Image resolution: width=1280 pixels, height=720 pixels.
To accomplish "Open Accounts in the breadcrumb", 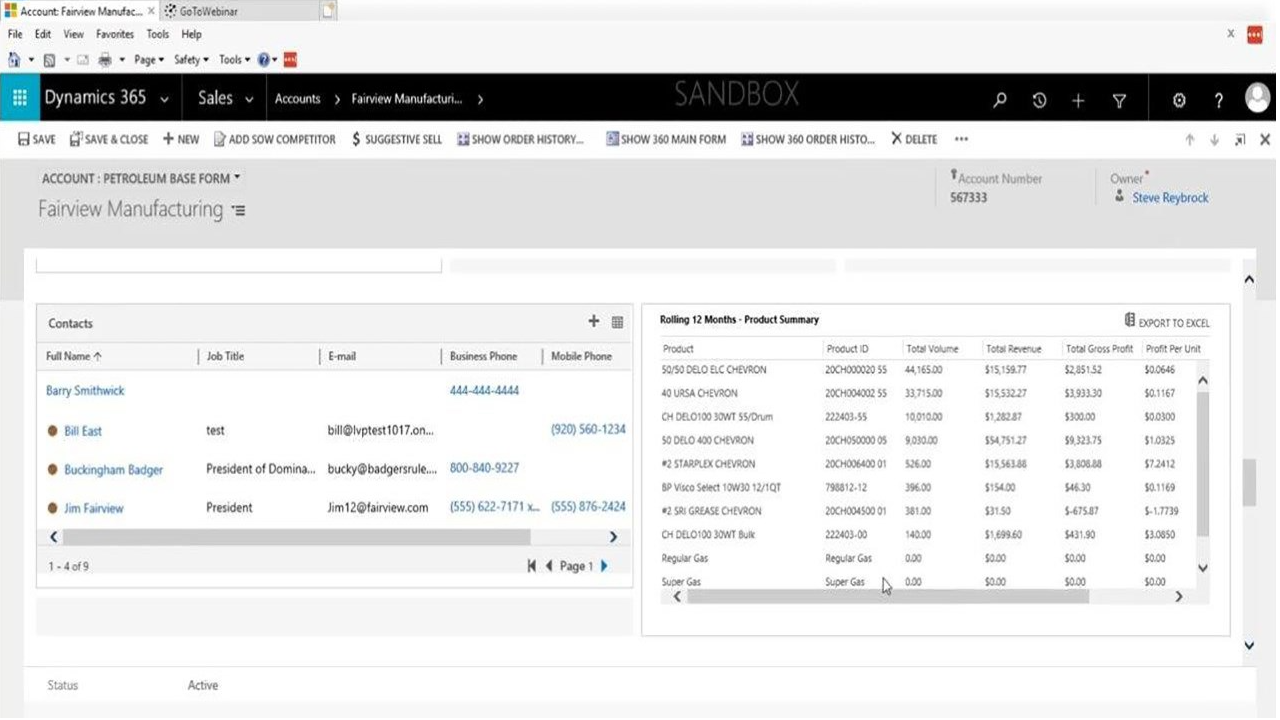I will [298, 99].
